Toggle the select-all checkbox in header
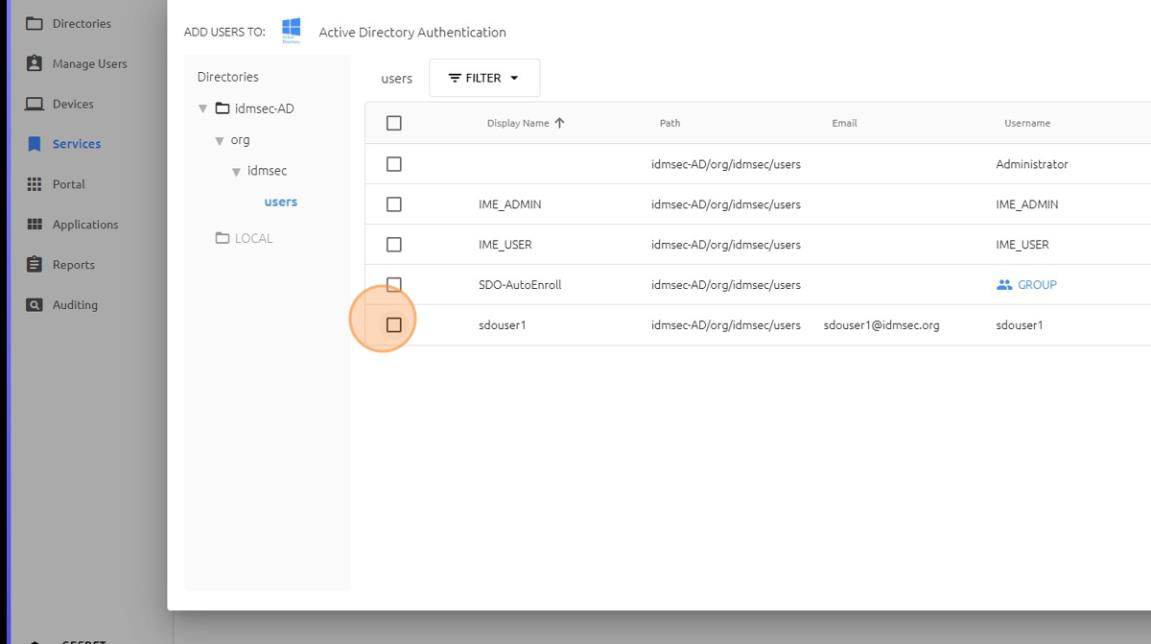The width and height of the screenshot is (1151, 644). (394, 123)
